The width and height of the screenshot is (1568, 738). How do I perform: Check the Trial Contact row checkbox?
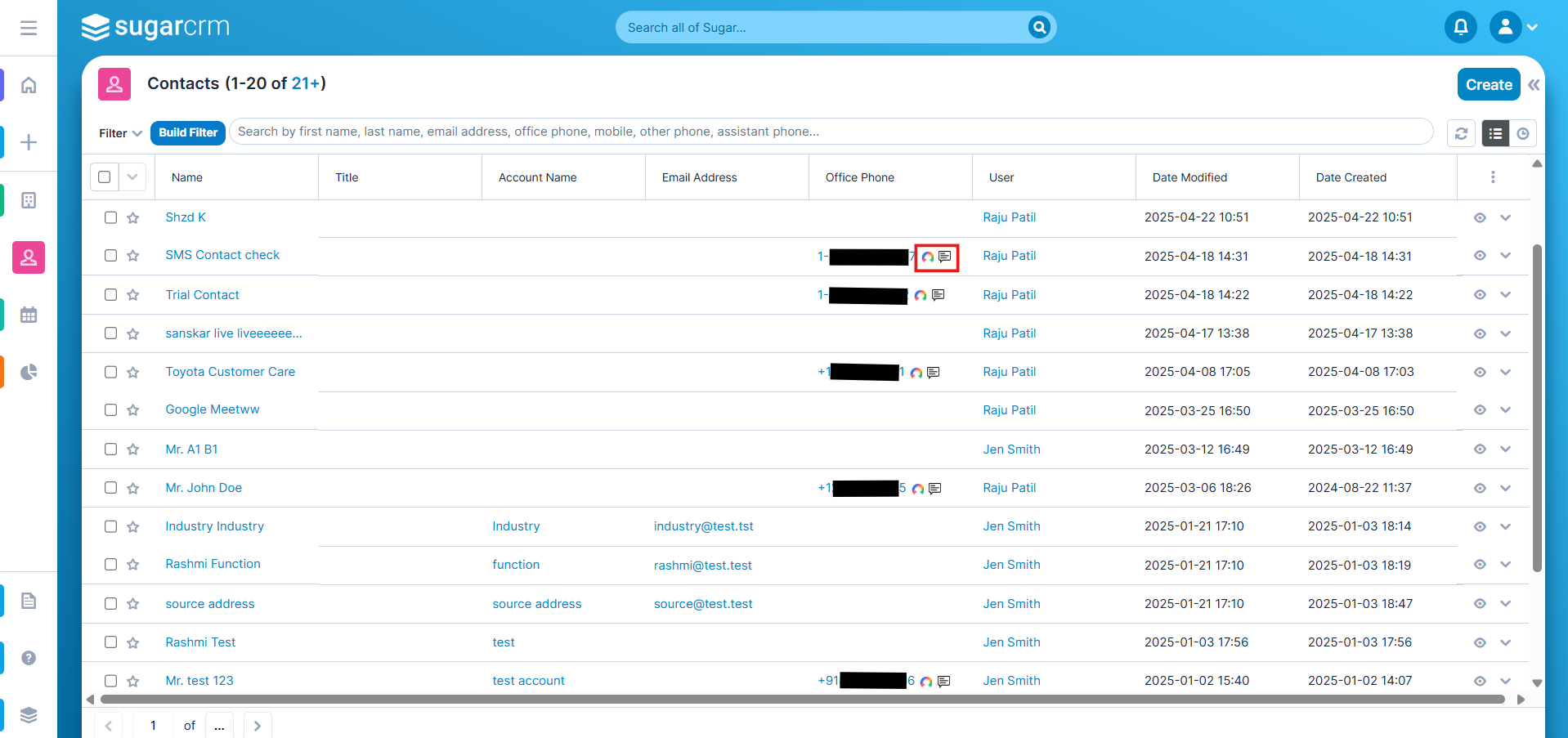click(111, 294)
